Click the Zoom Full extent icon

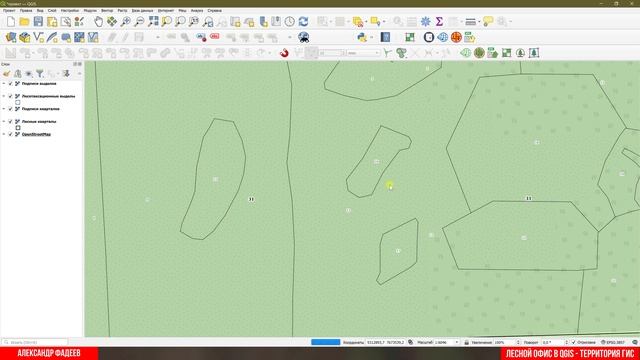coord(153,22)
